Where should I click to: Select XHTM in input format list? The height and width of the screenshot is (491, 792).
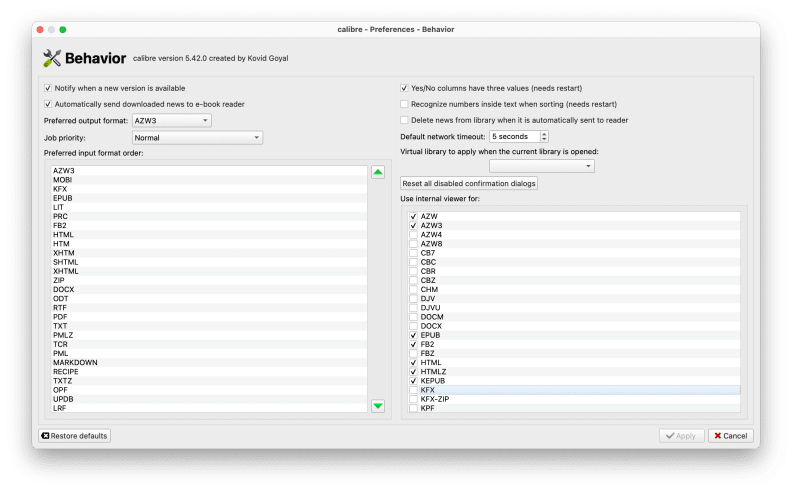(209, 253)
